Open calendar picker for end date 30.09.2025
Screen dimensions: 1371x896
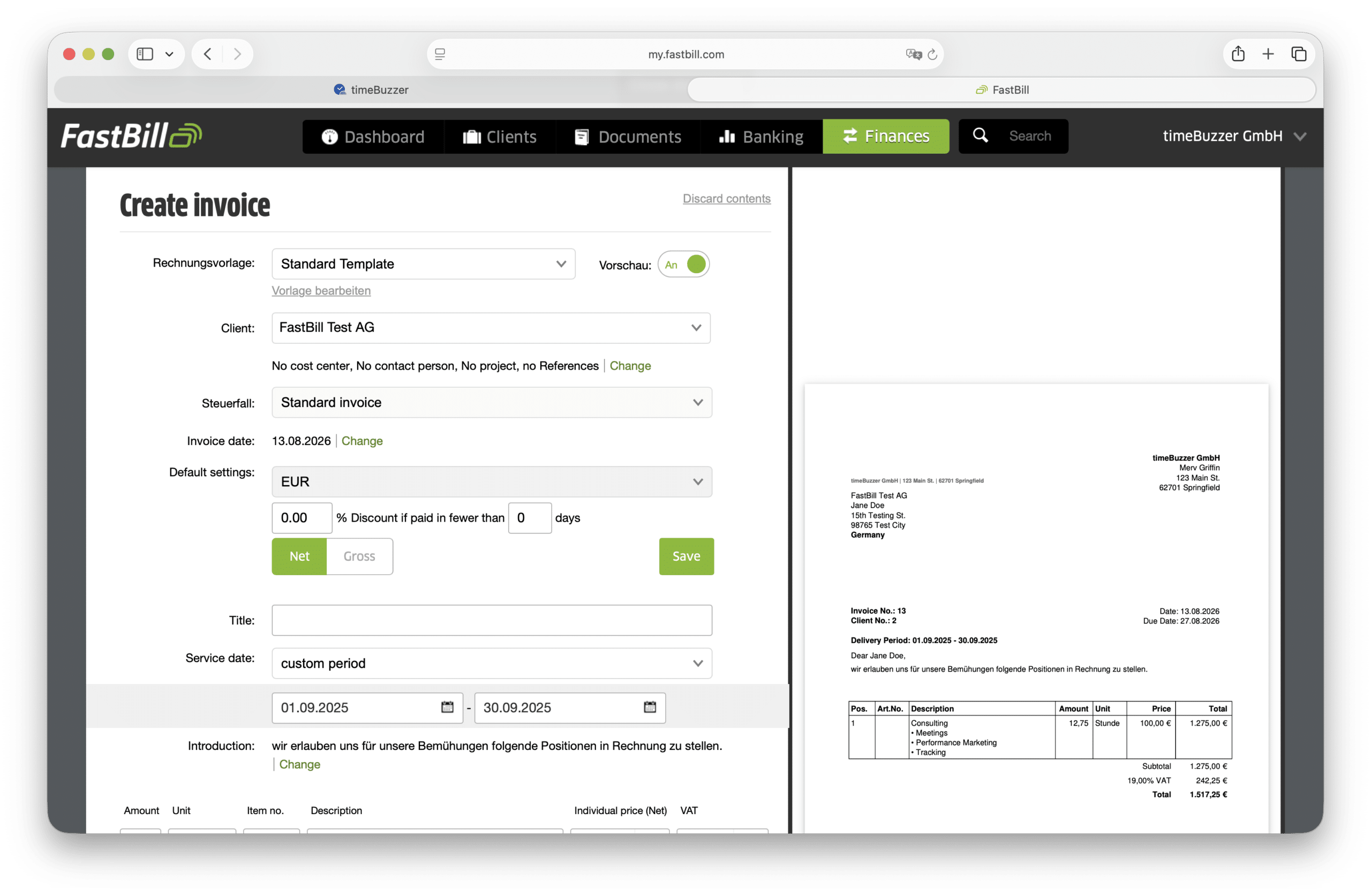coord(650,707)
